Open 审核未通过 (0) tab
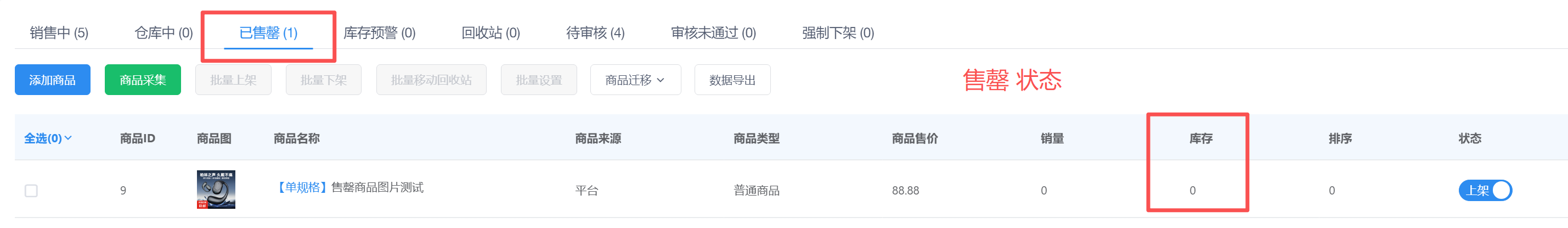Screen dimensions: 1568x228 coord(713,33)
